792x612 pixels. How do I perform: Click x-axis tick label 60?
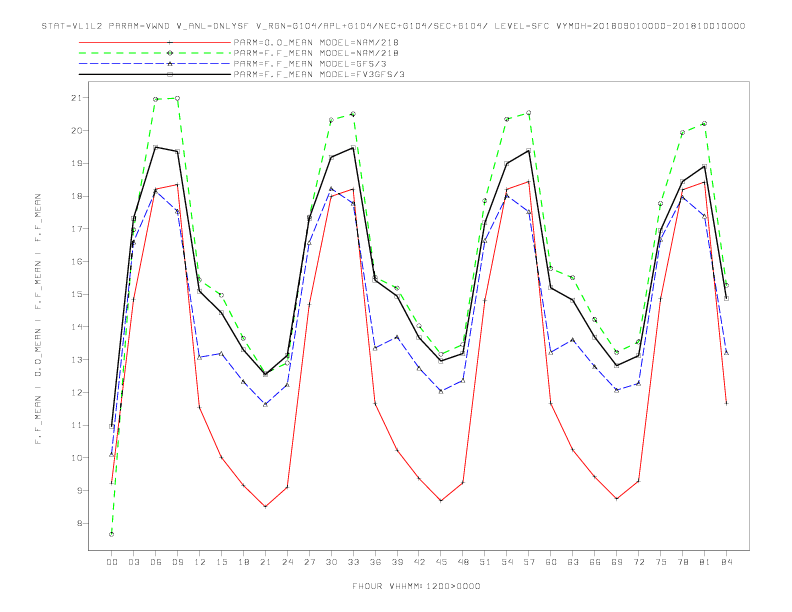click(x=551, y=562)
